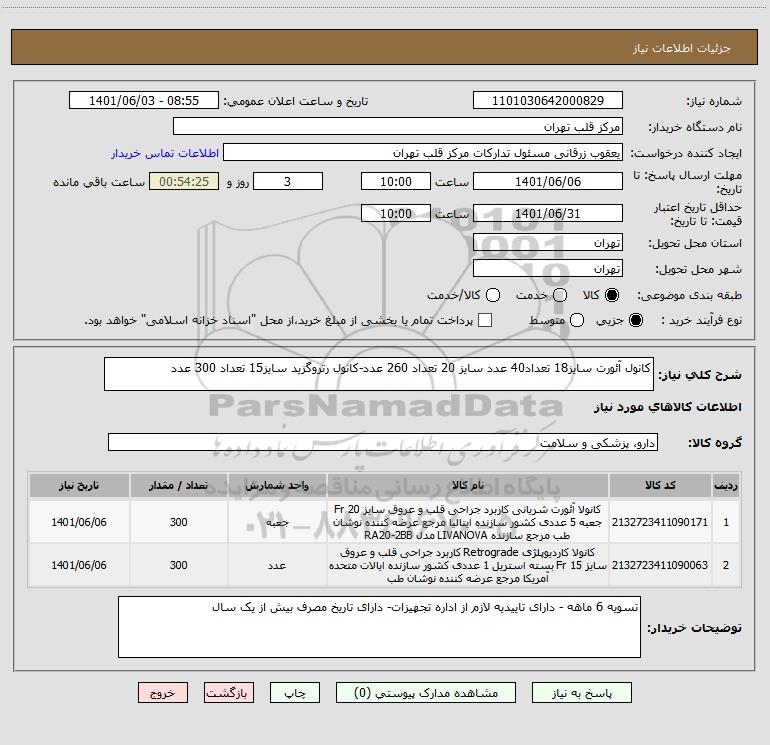Click the تاریخ نیاز column header
770x745 pixels.
tap(79, 485)
